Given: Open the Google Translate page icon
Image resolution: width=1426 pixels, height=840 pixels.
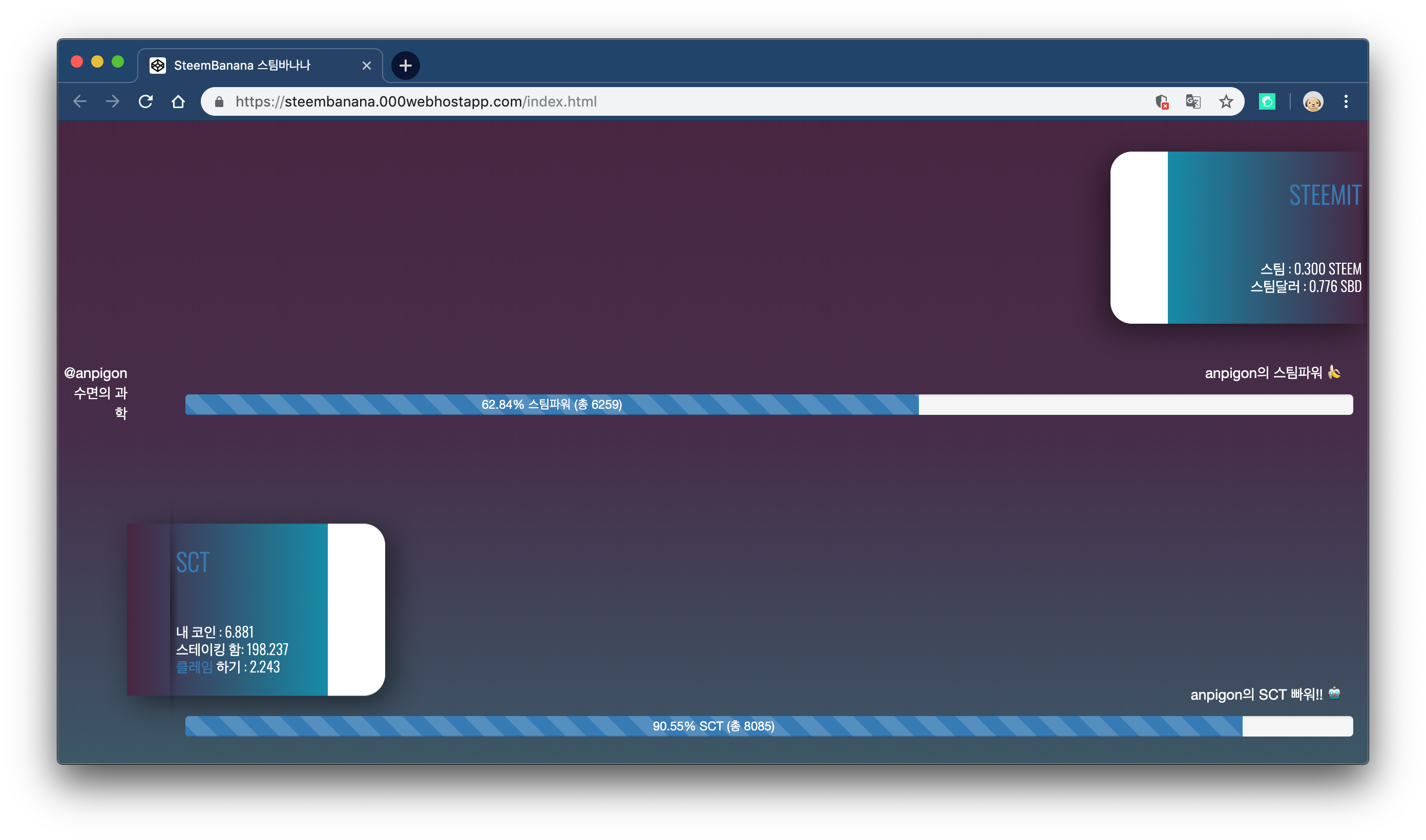Looking at the screenshot, I should point(1193,101).
